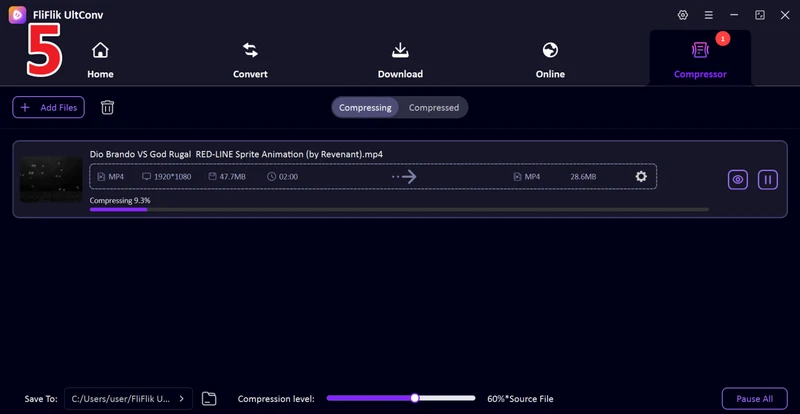This screenshot has height=414, width=800.
Task: Open the Home tab
Action: 100,61
